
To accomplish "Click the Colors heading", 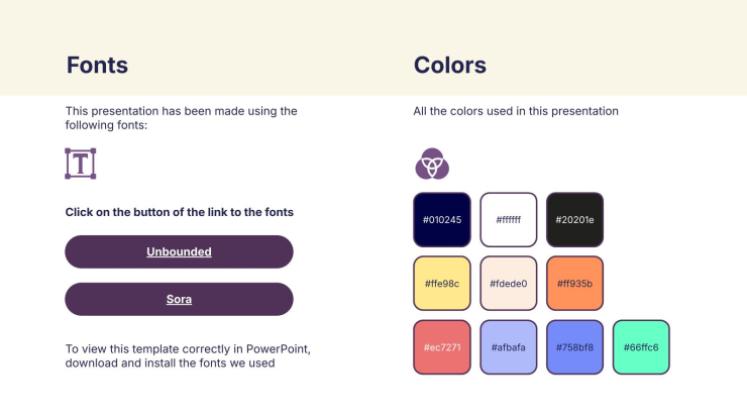I will [450, 66].
